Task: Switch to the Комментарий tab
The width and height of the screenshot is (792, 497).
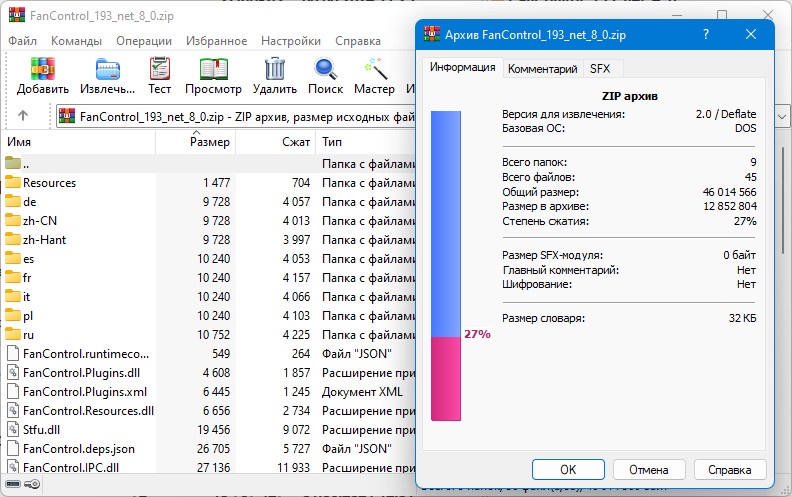Action: (x=542, y=69)
